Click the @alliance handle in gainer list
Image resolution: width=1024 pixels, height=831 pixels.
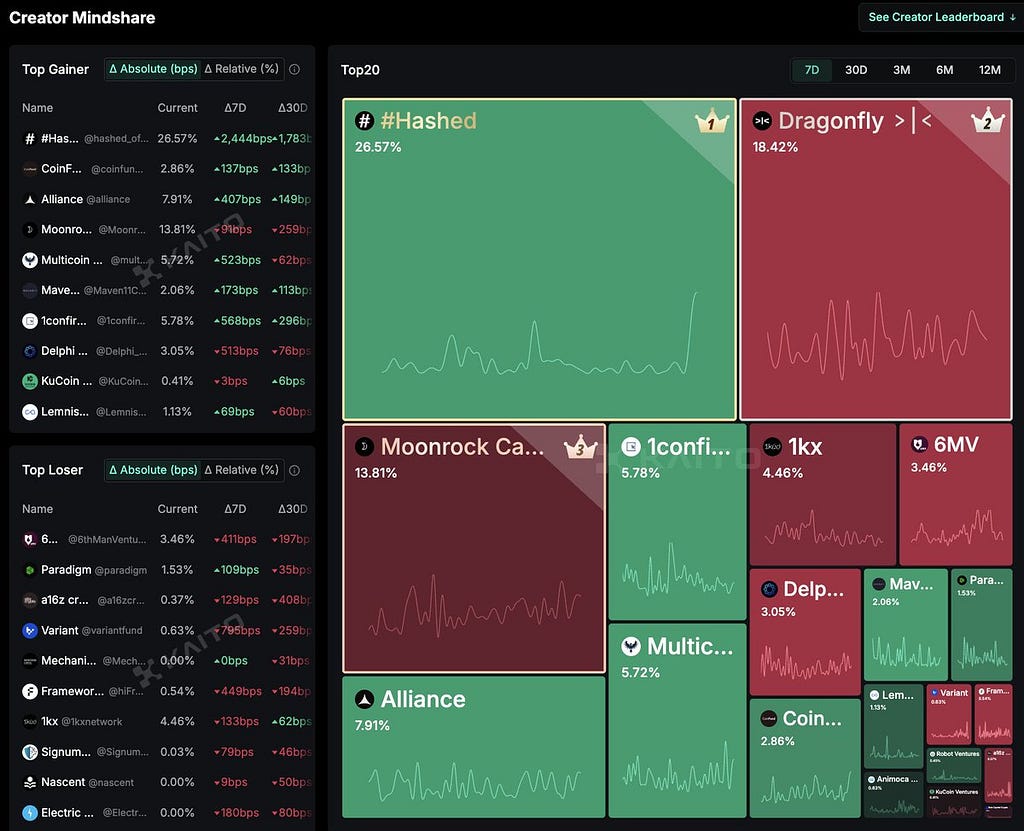click(x=108, y=199)
